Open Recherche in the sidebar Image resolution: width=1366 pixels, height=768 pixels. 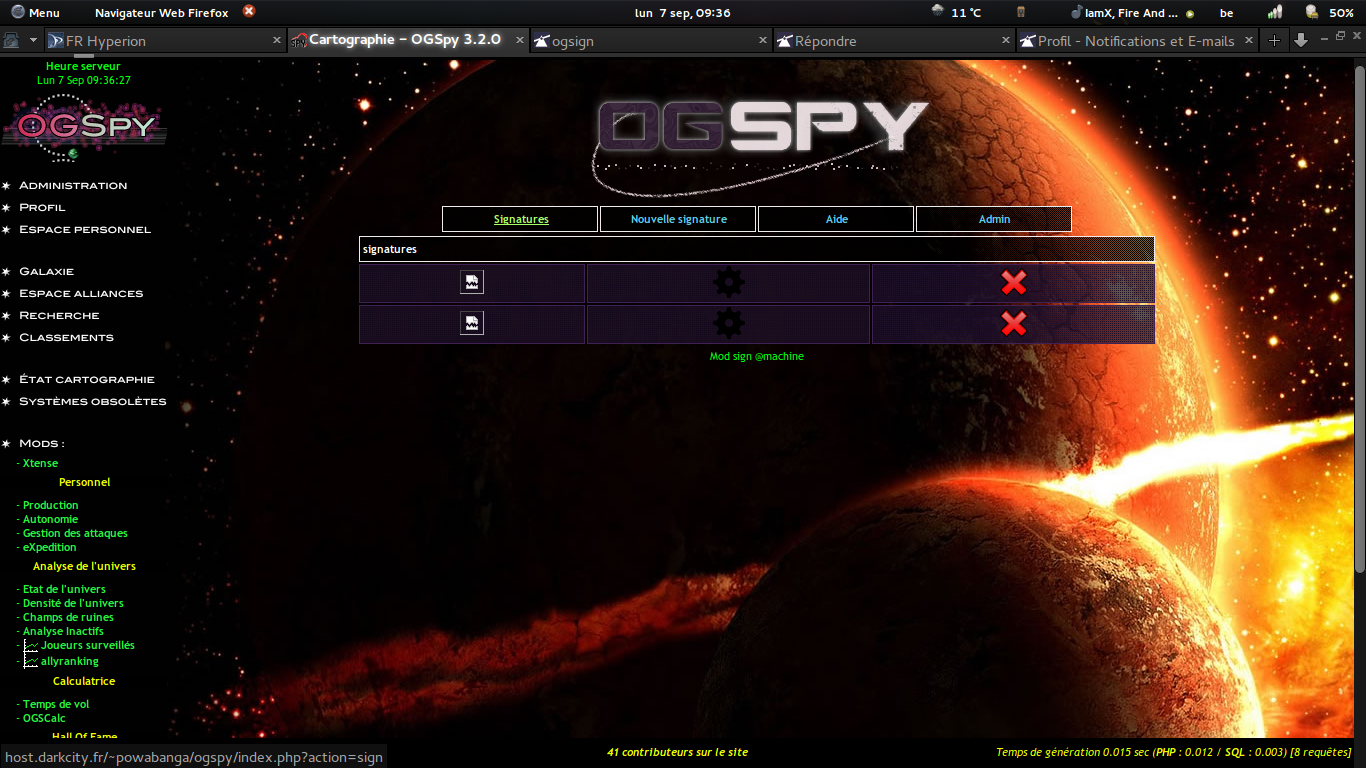click(59, 315)
